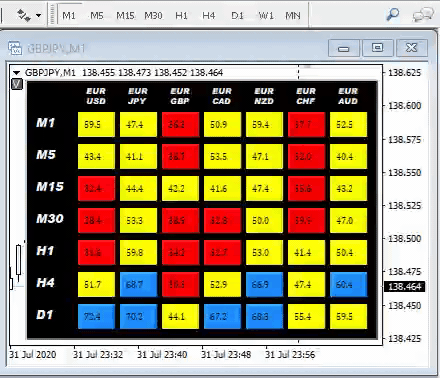Open the dropdown arrow beside the chart tools icon
Image resolution: width=440 pixels, height=378 pixels.
(39, 15)
